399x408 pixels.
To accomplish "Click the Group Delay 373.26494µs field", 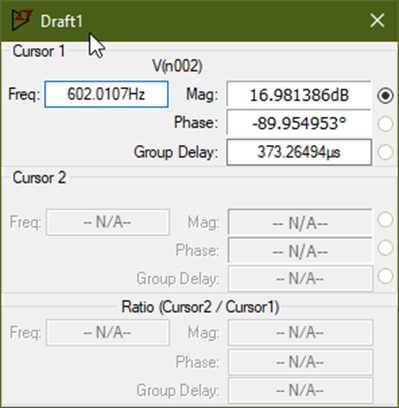I will (299, 152).
